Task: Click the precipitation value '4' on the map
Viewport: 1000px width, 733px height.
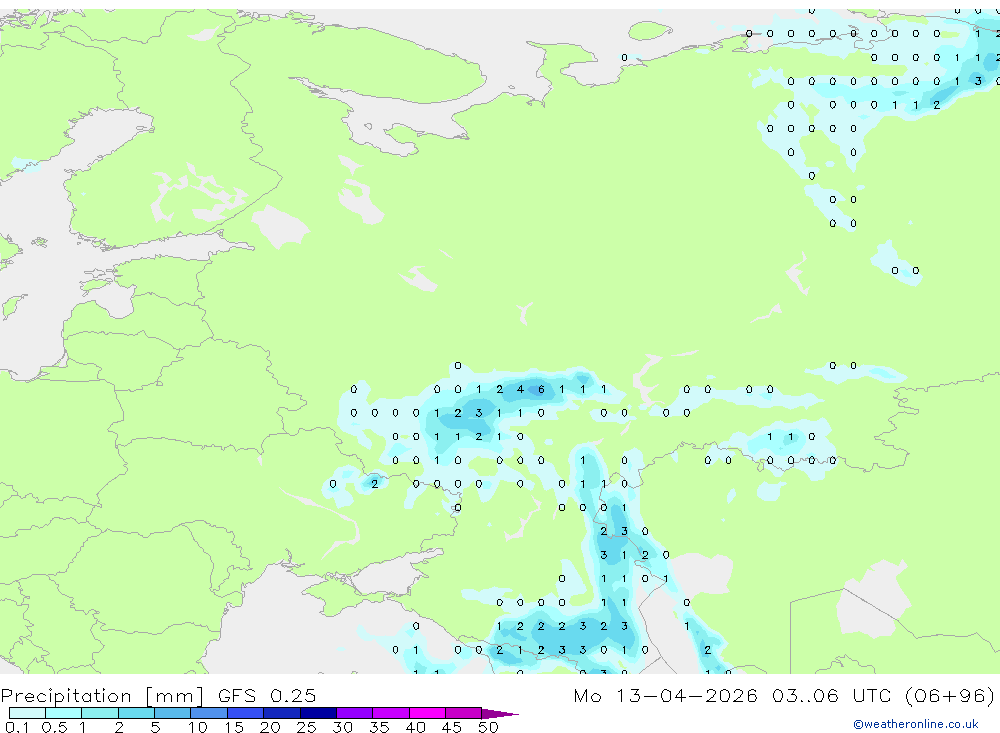Action: (x=520, y=389)
